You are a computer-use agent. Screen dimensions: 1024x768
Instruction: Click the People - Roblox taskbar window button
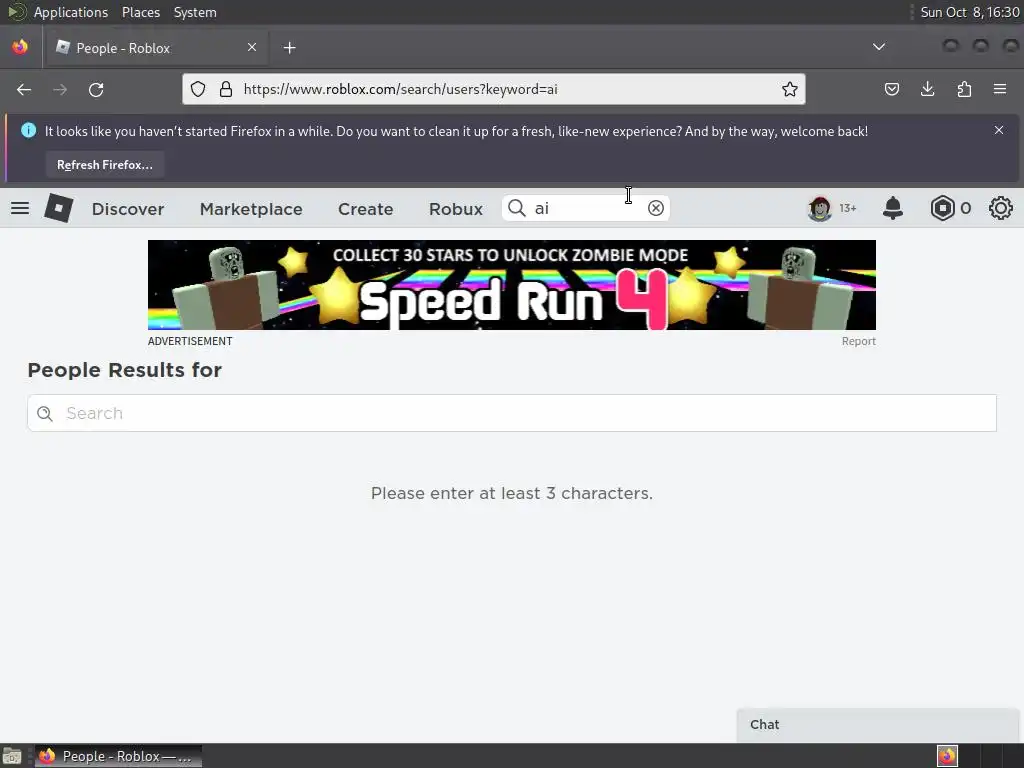tap(118, 756)
